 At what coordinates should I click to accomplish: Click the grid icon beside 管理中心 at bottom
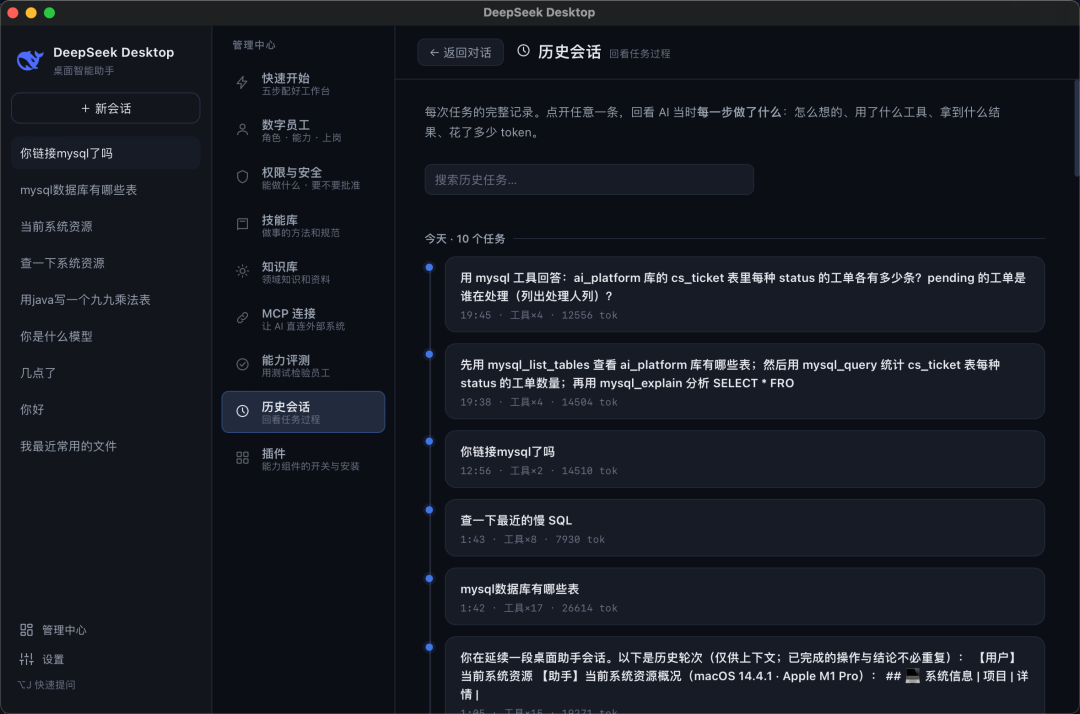tap(26, 630)
